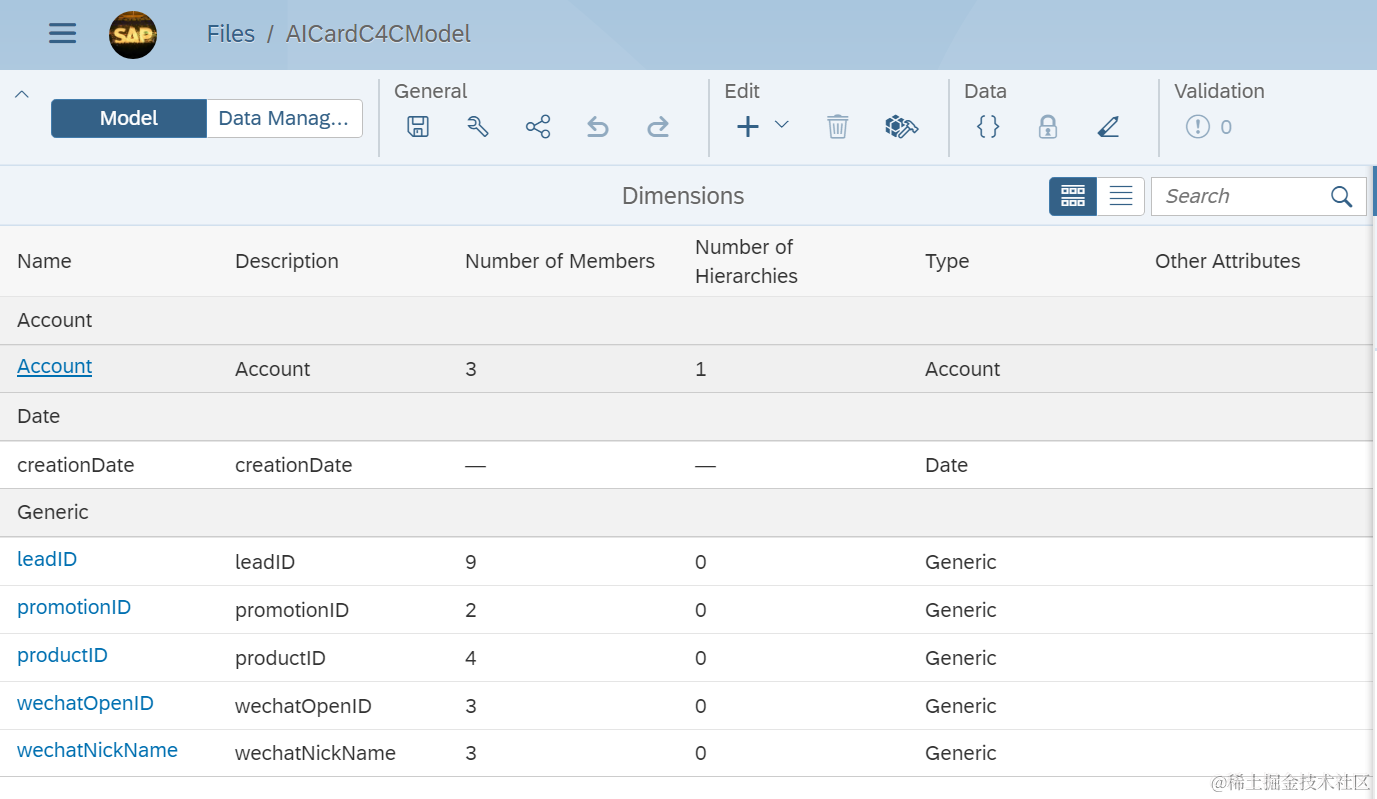Open the main hamburger menu

tap(62, 34)
